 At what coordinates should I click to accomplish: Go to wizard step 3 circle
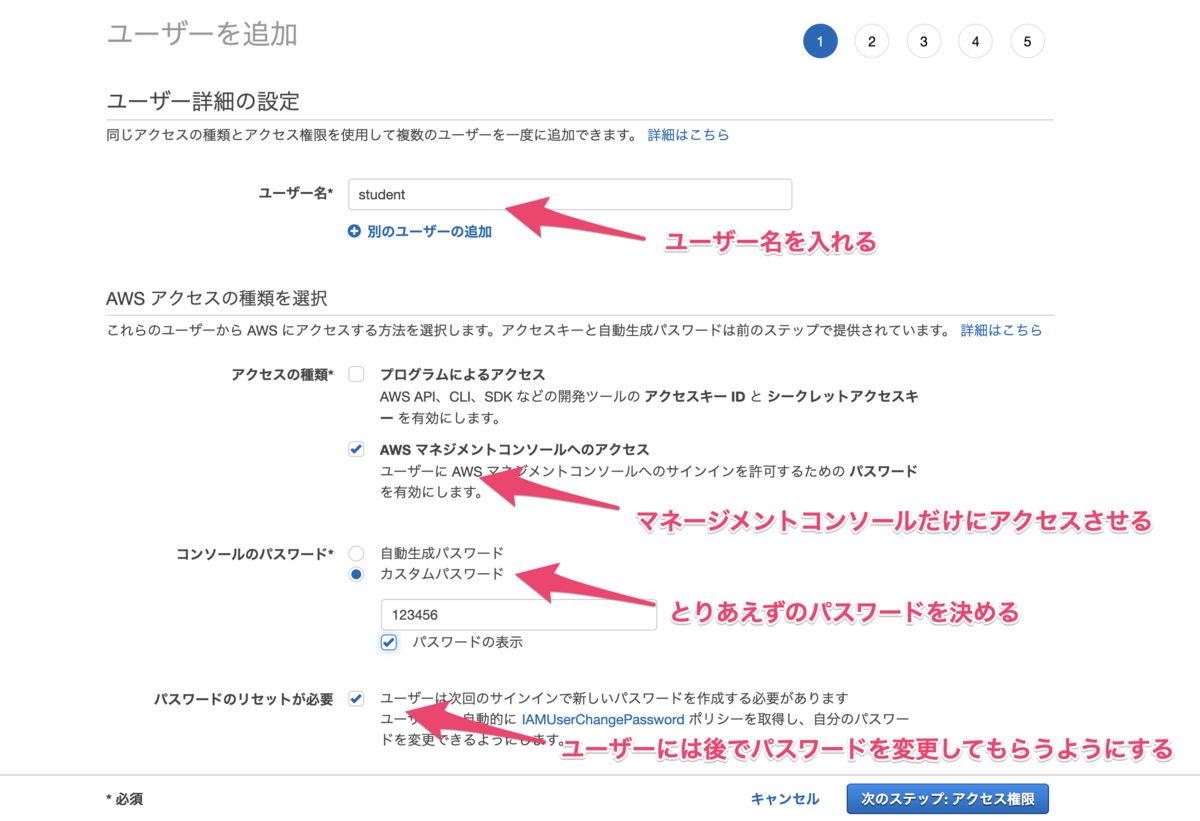coord(924,41)
